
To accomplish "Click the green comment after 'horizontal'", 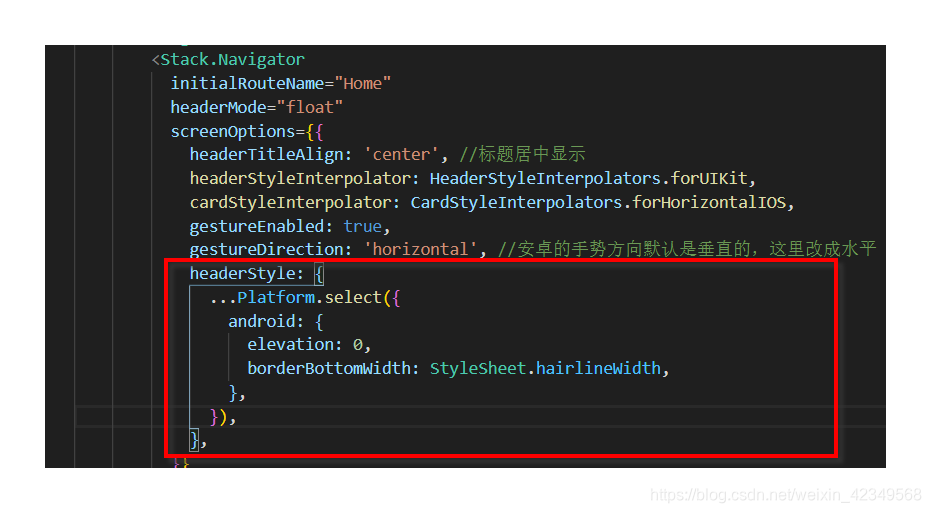I will (x=686, y=249).
